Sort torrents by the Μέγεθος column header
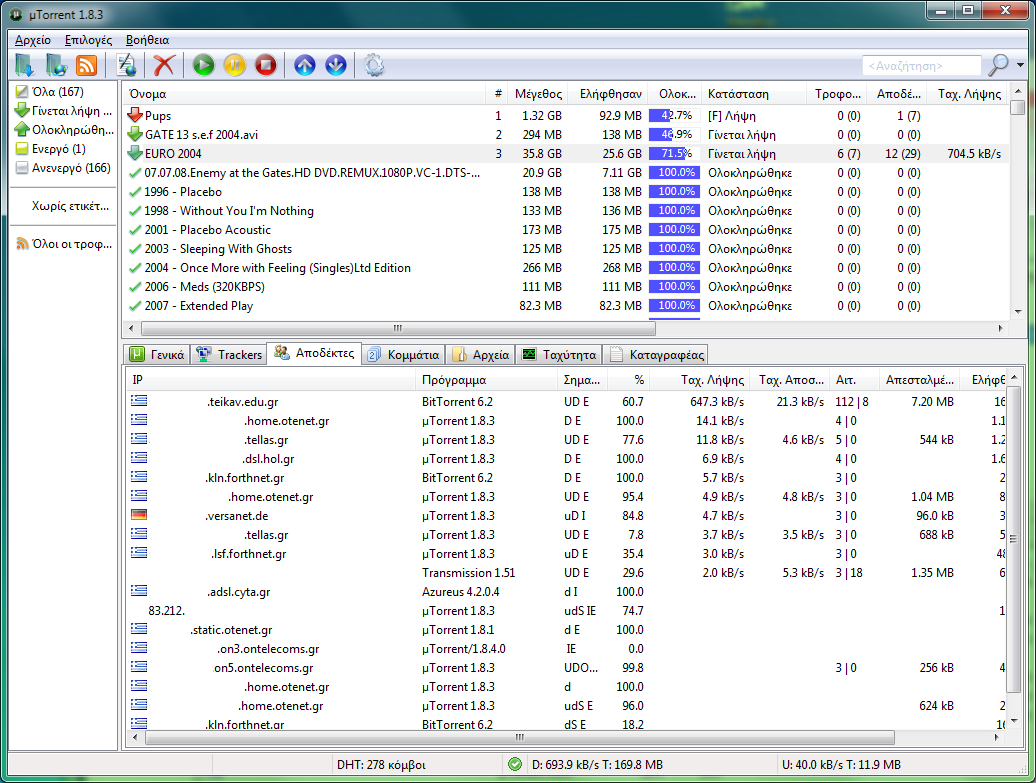1036x783 pixels. (x=538, y=94)
